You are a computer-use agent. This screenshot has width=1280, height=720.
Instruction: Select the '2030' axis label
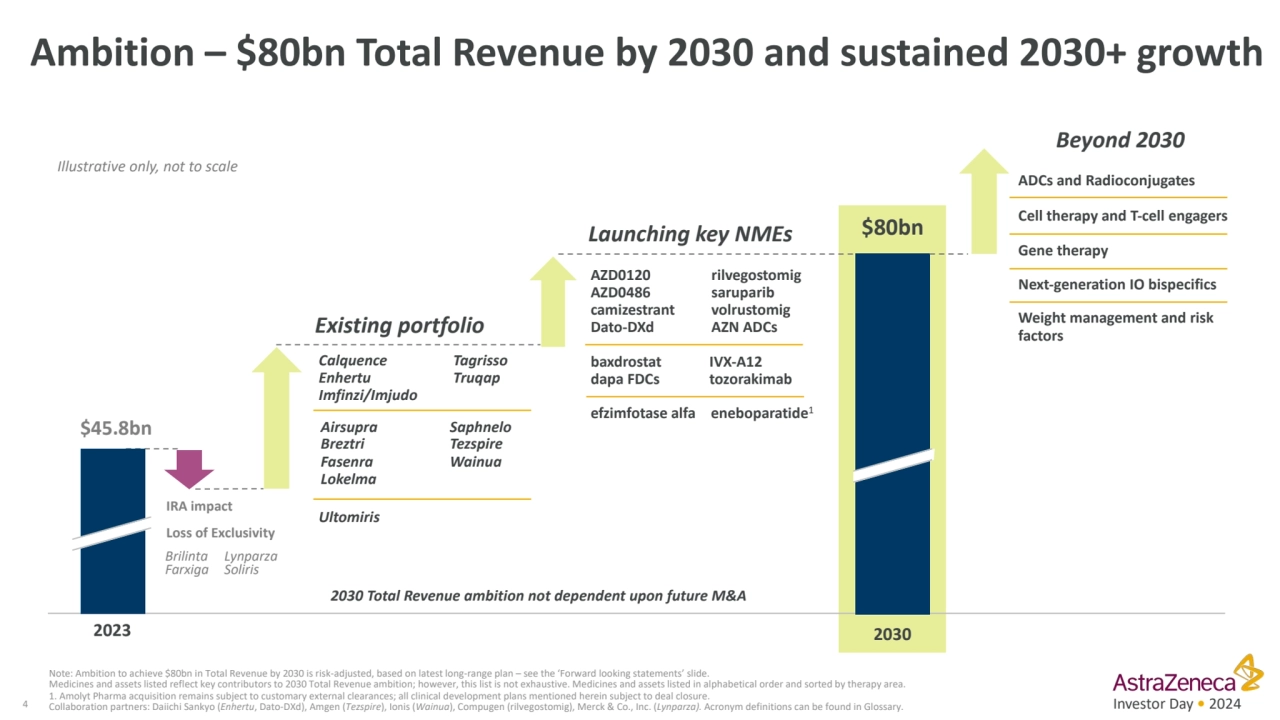892,634
